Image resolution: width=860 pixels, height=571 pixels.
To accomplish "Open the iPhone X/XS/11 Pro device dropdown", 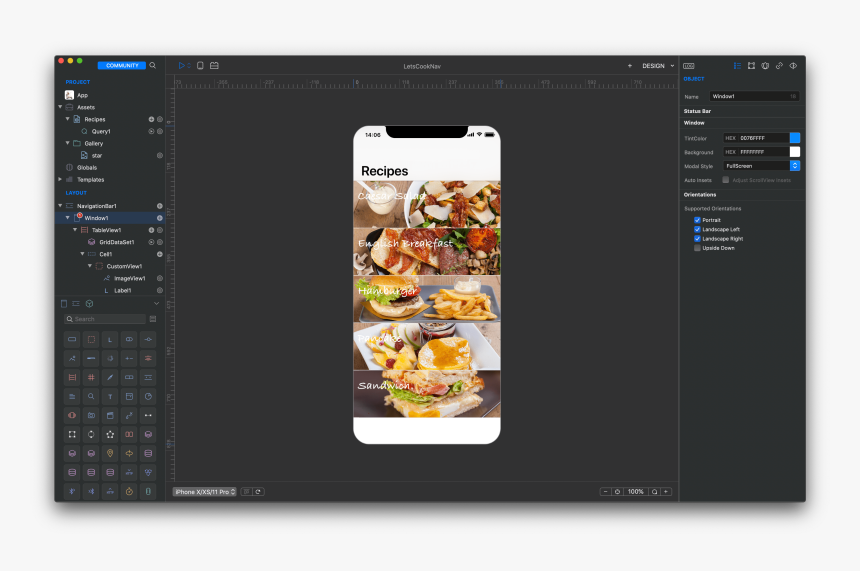I will 205,492.
